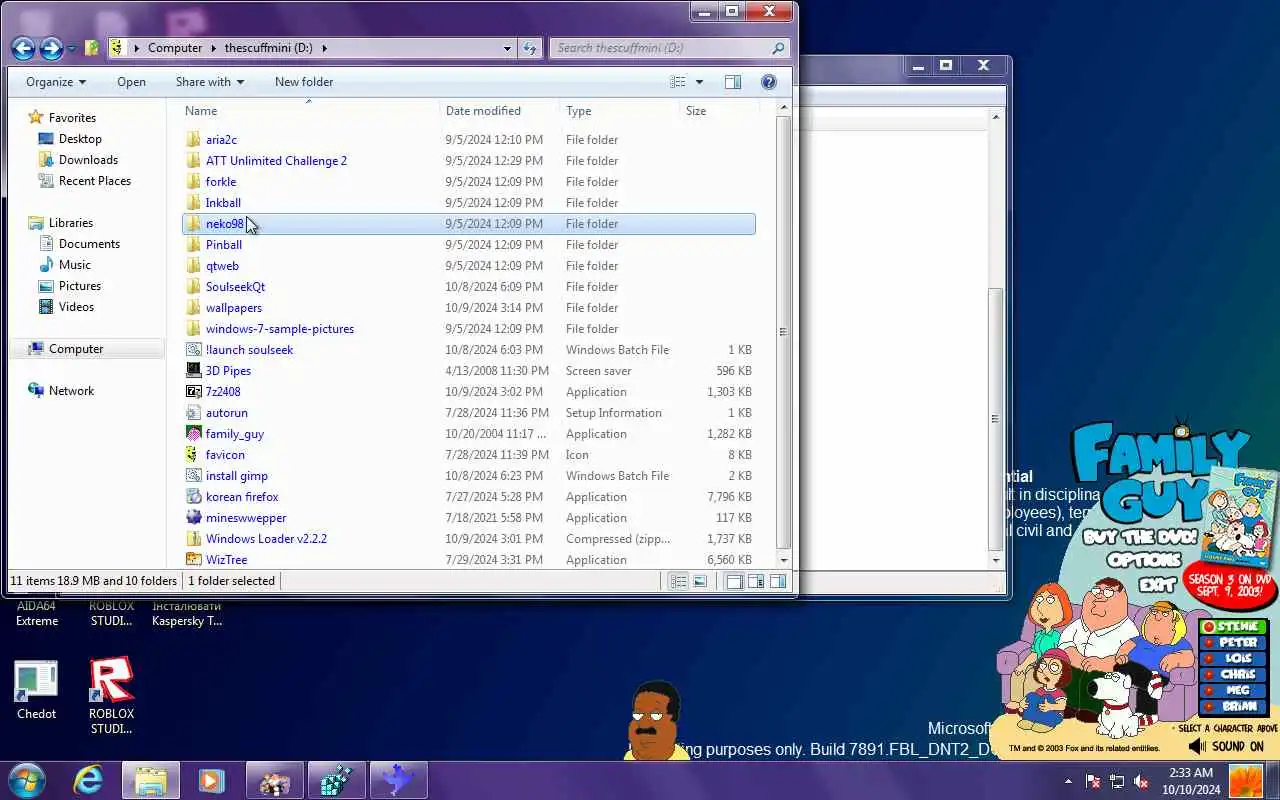Open Internet Explorer from the taskbar
Image resolution: width=1280 pixels, height=800 pixels.
88,780
